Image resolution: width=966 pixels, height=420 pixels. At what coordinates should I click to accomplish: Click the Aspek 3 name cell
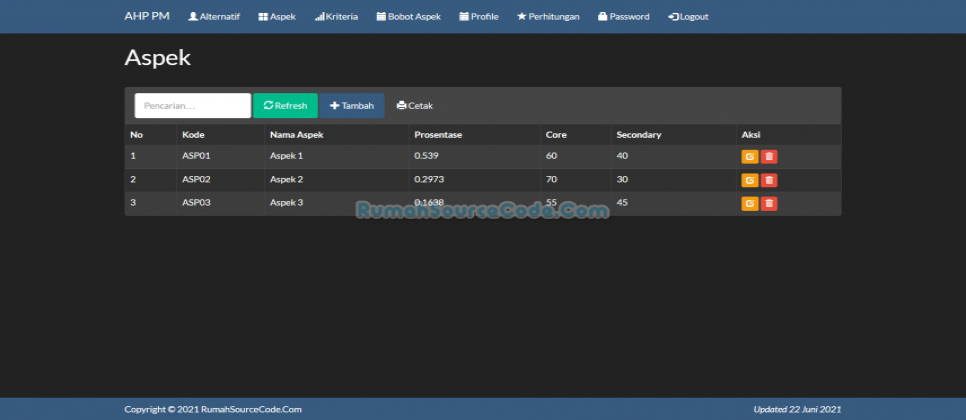tap(286, 202)
